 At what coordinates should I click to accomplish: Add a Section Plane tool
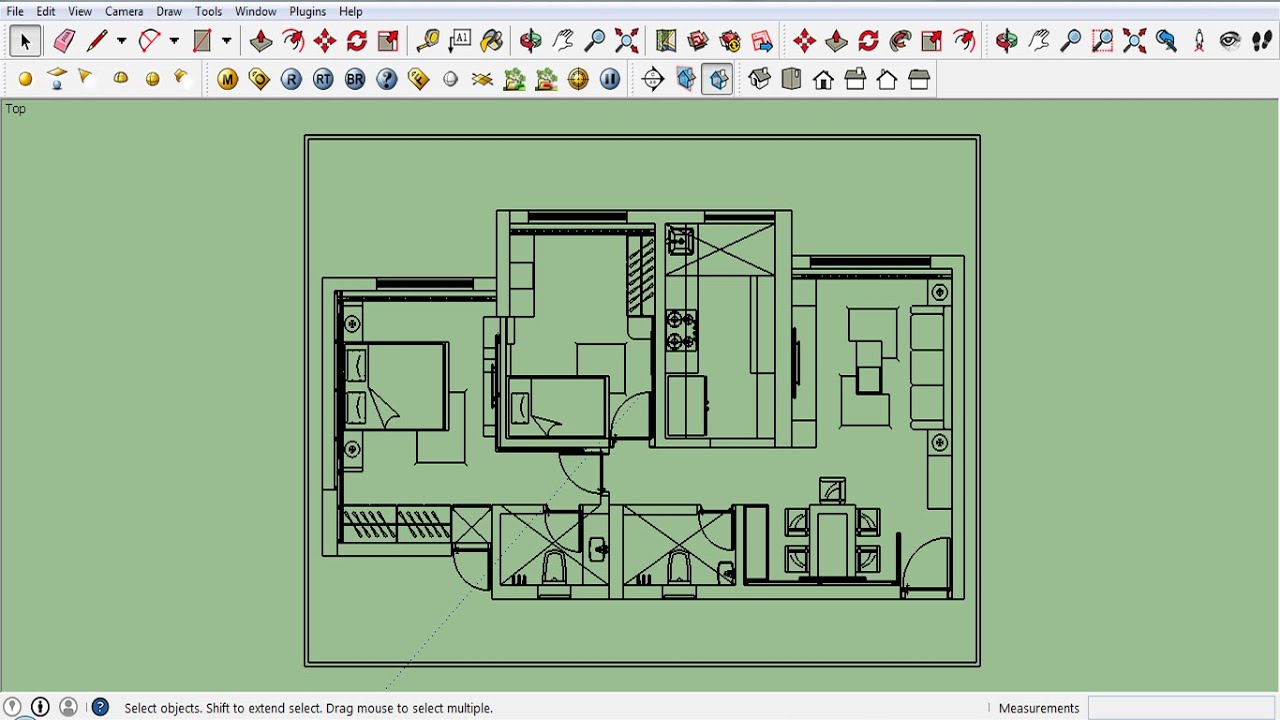pos(653,80)
